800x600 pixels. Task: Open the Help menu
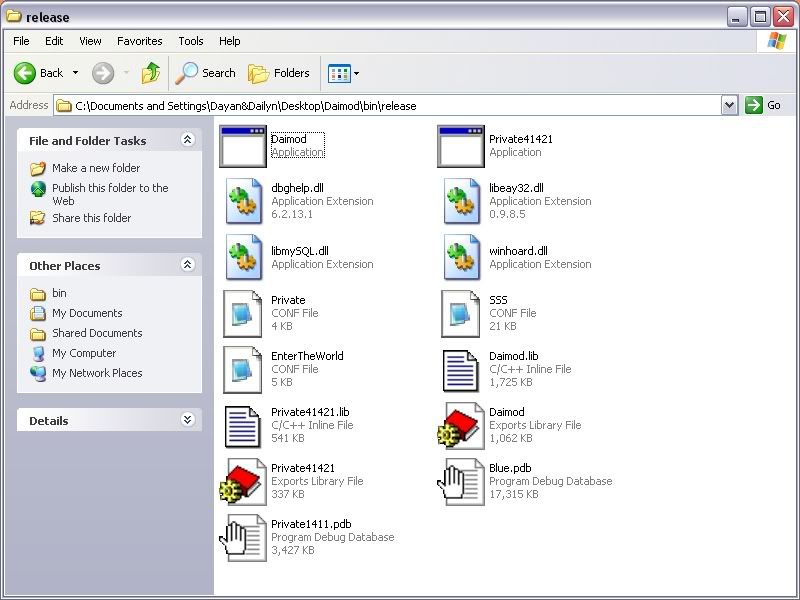click(230, 41)
